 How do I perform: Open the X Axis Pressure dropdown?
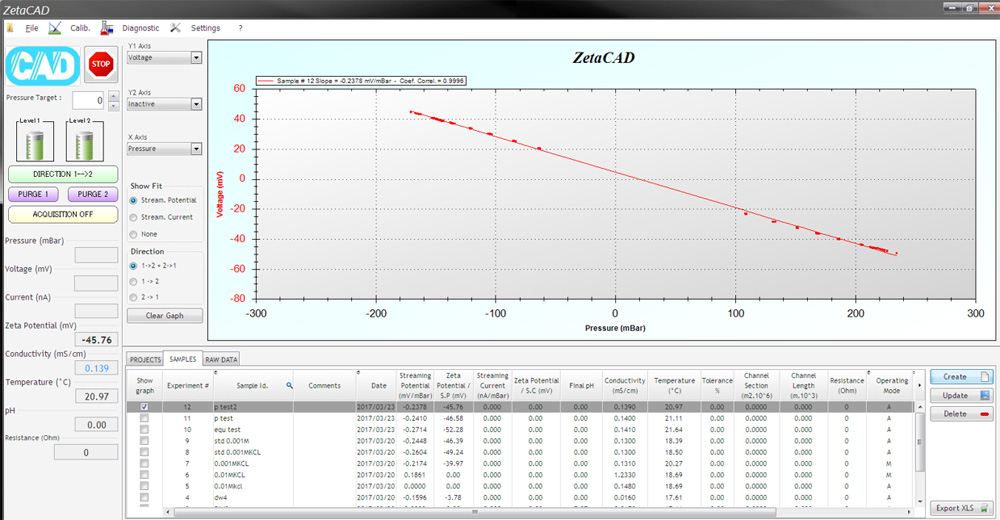pyautogui.click(x=196, y=149)
